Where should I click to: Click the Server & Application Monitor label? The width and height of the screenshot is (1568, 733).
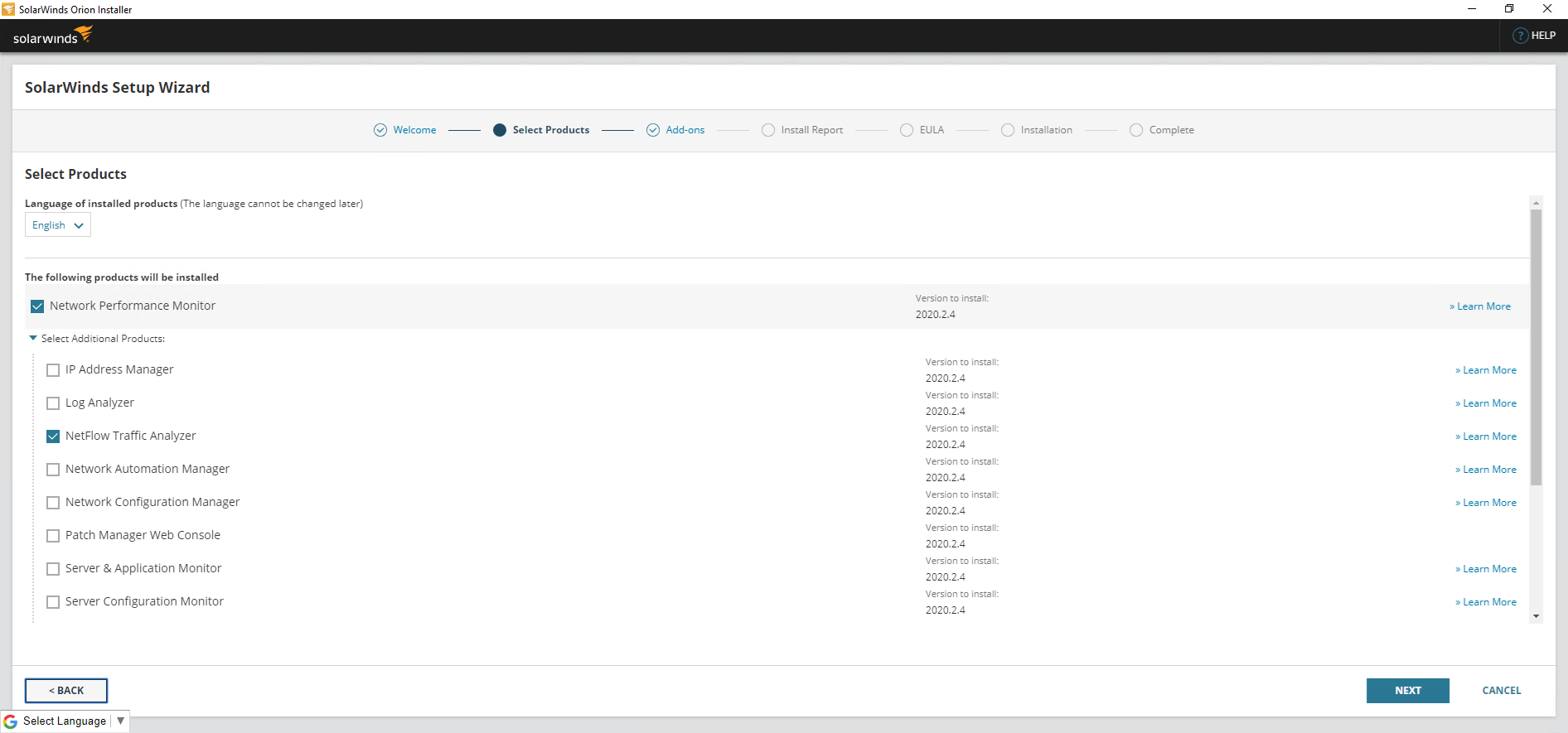143,568
